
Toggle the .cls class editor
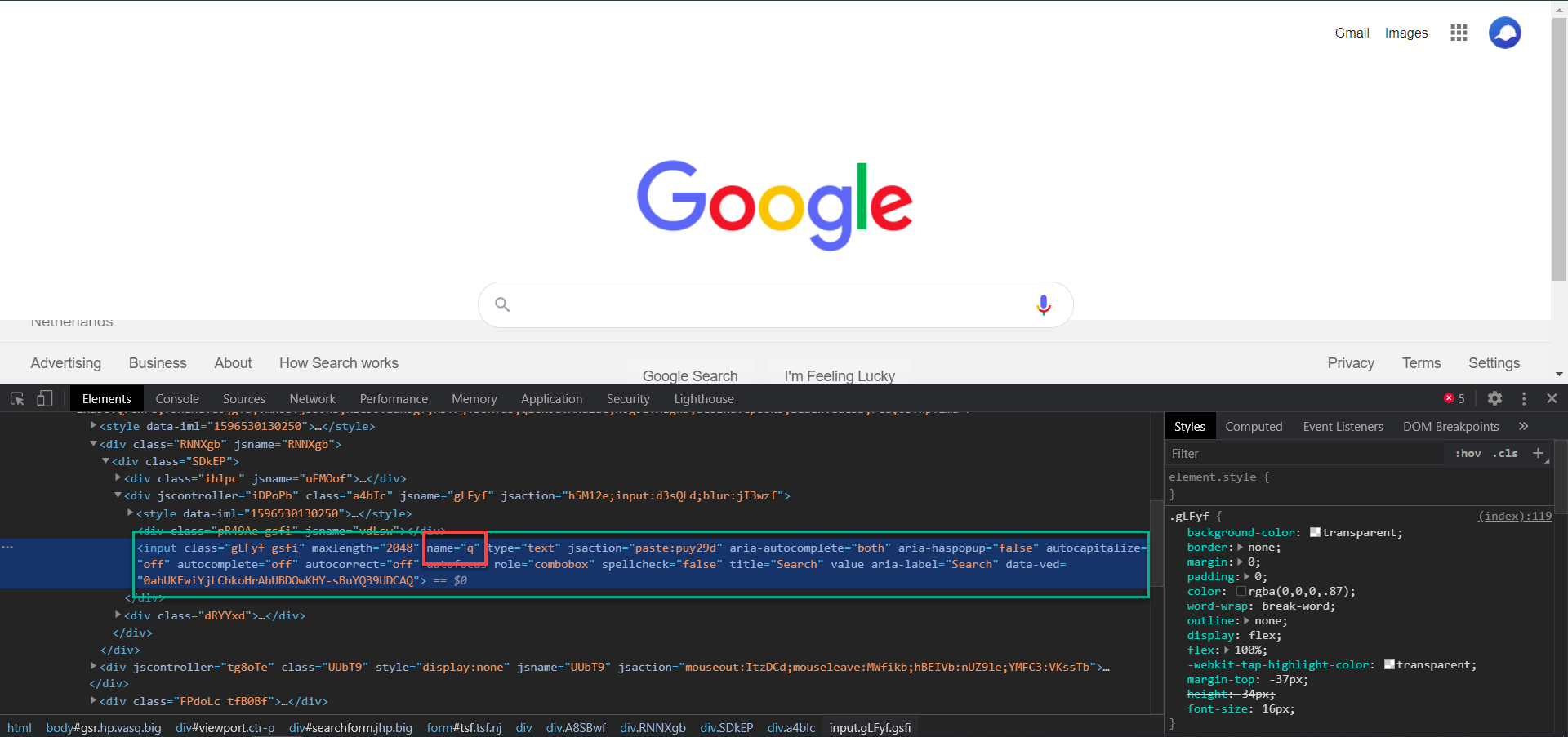1505,453
